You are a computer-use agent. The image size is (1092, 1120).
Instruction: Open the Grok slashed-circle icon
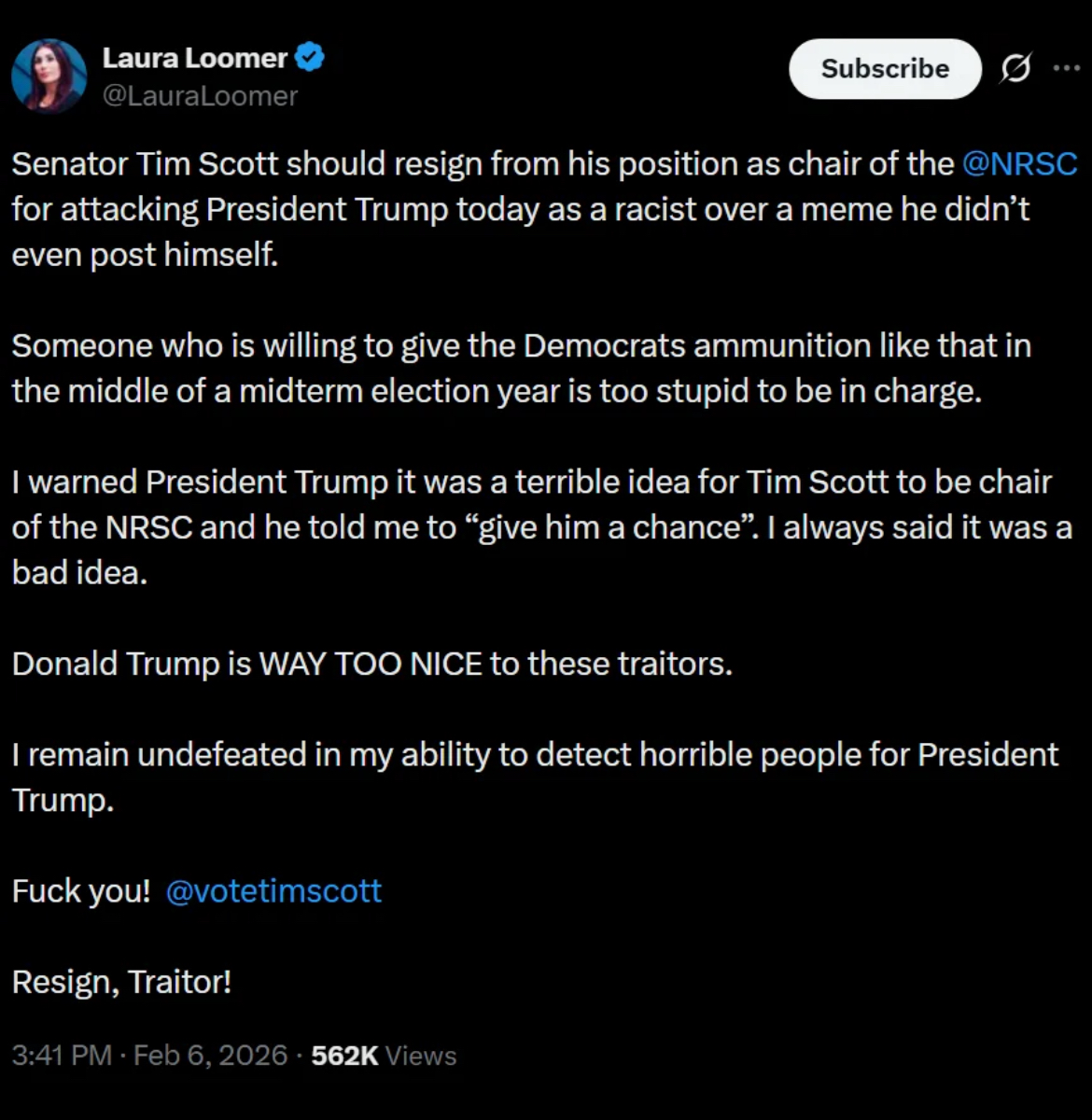tap(1015, 68)
